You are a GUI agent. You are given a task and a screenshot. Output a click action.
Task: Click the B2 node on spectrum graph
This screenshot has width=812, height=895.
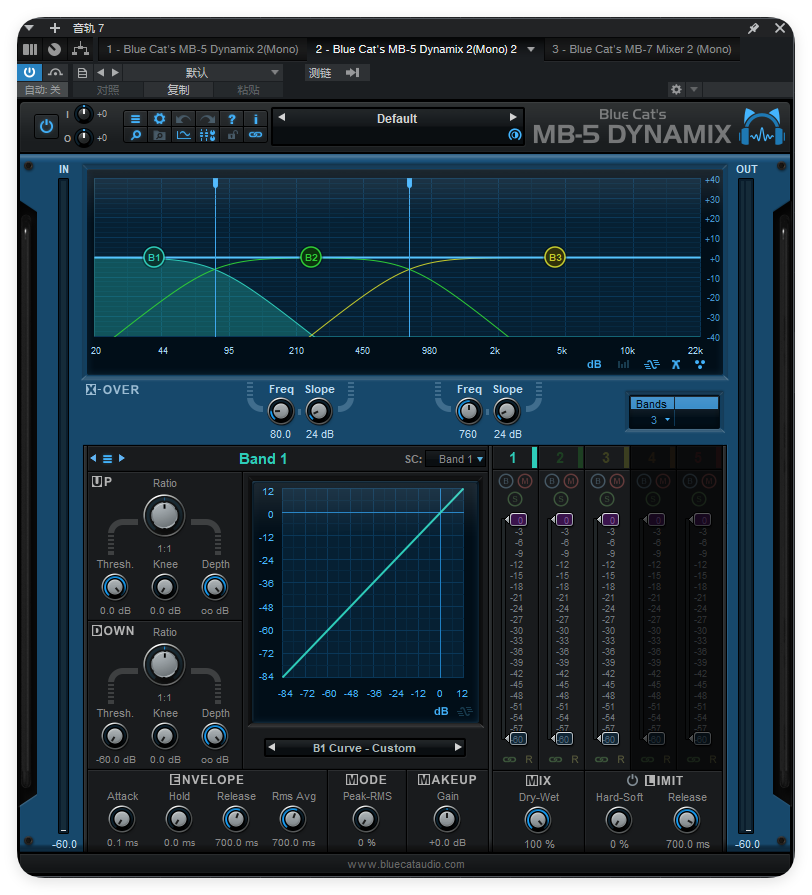pos(311,257)
